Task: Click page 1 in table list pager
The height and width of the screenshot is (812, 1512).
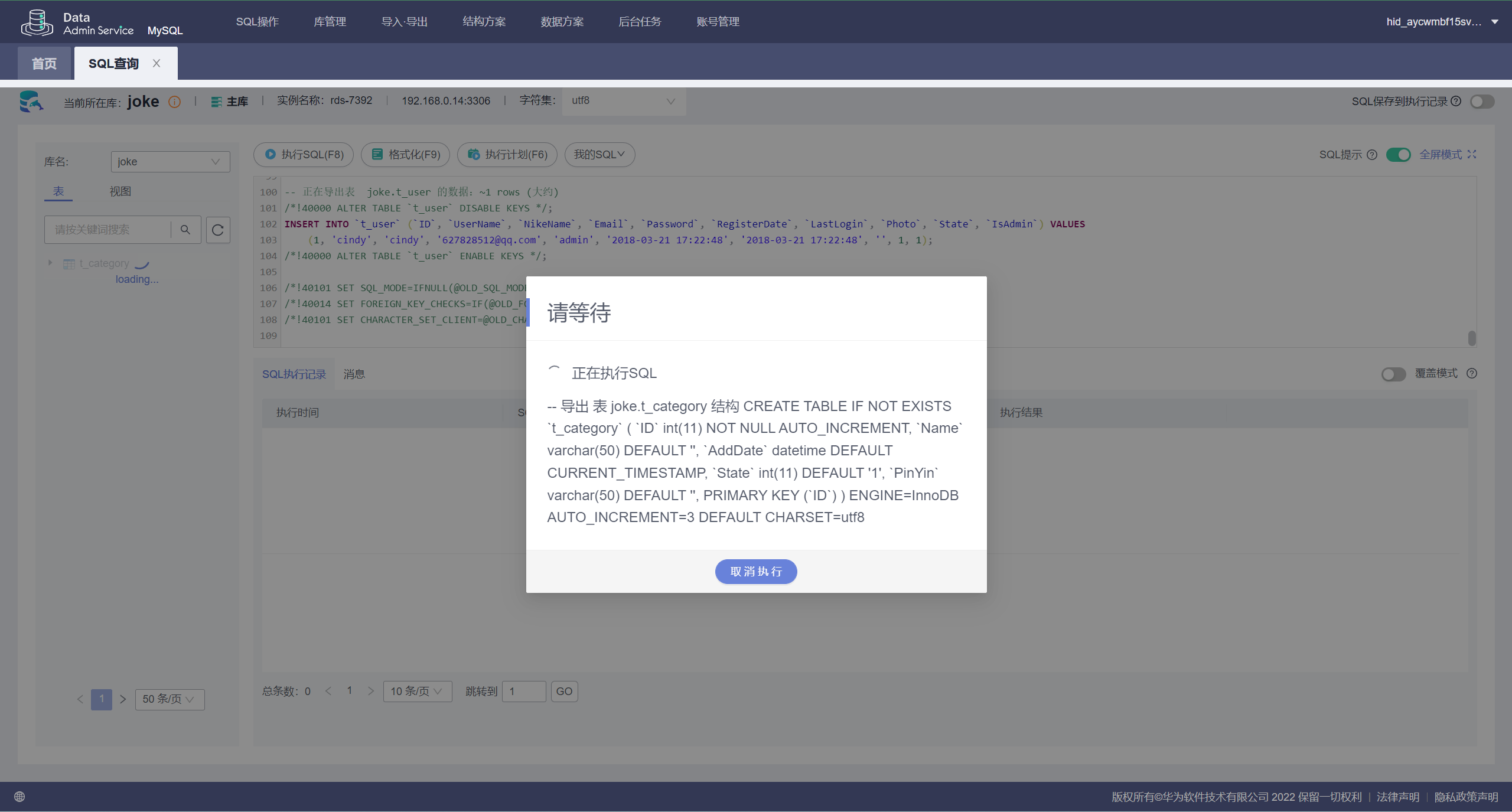Action: (102, 699)
